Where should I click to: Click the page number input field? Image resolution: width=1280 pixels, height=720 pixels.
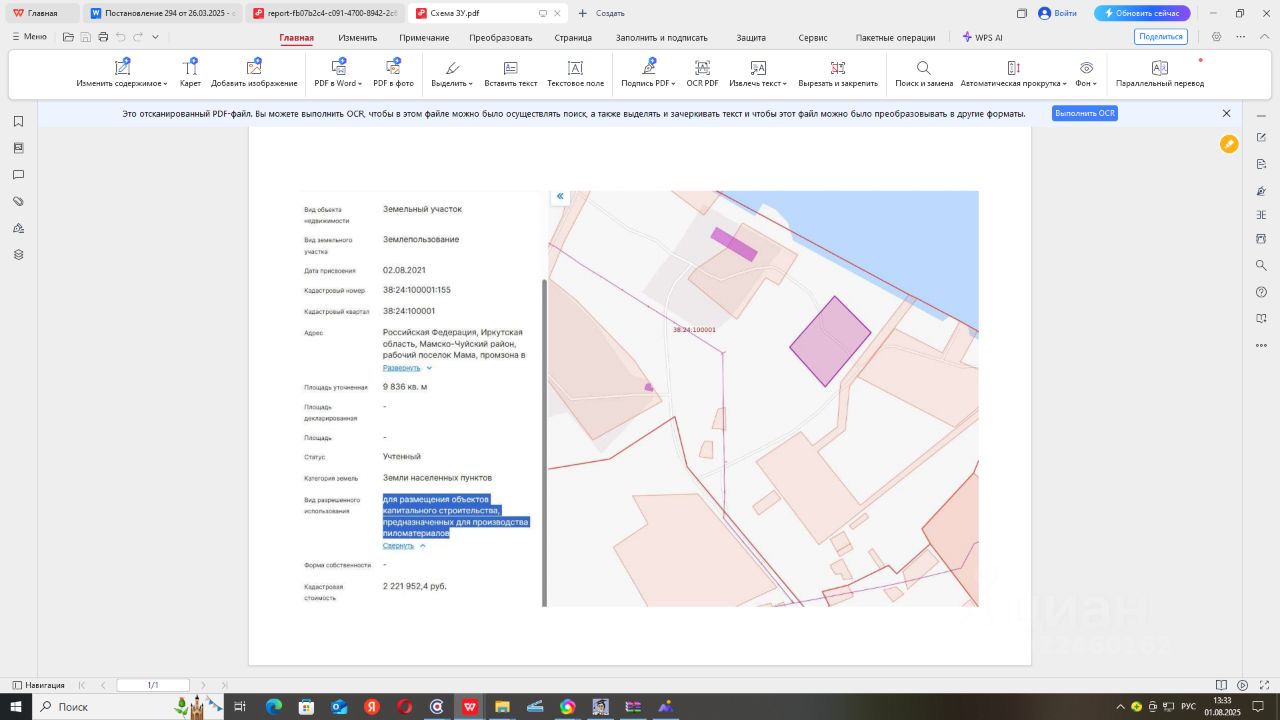point(152,685)
